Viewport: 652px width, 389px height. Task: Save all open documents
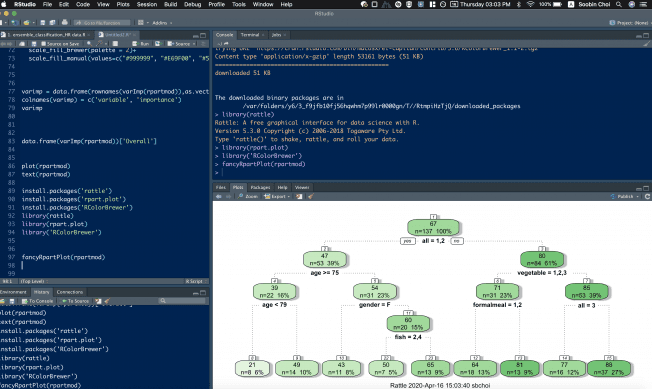(x=52, y=22)
